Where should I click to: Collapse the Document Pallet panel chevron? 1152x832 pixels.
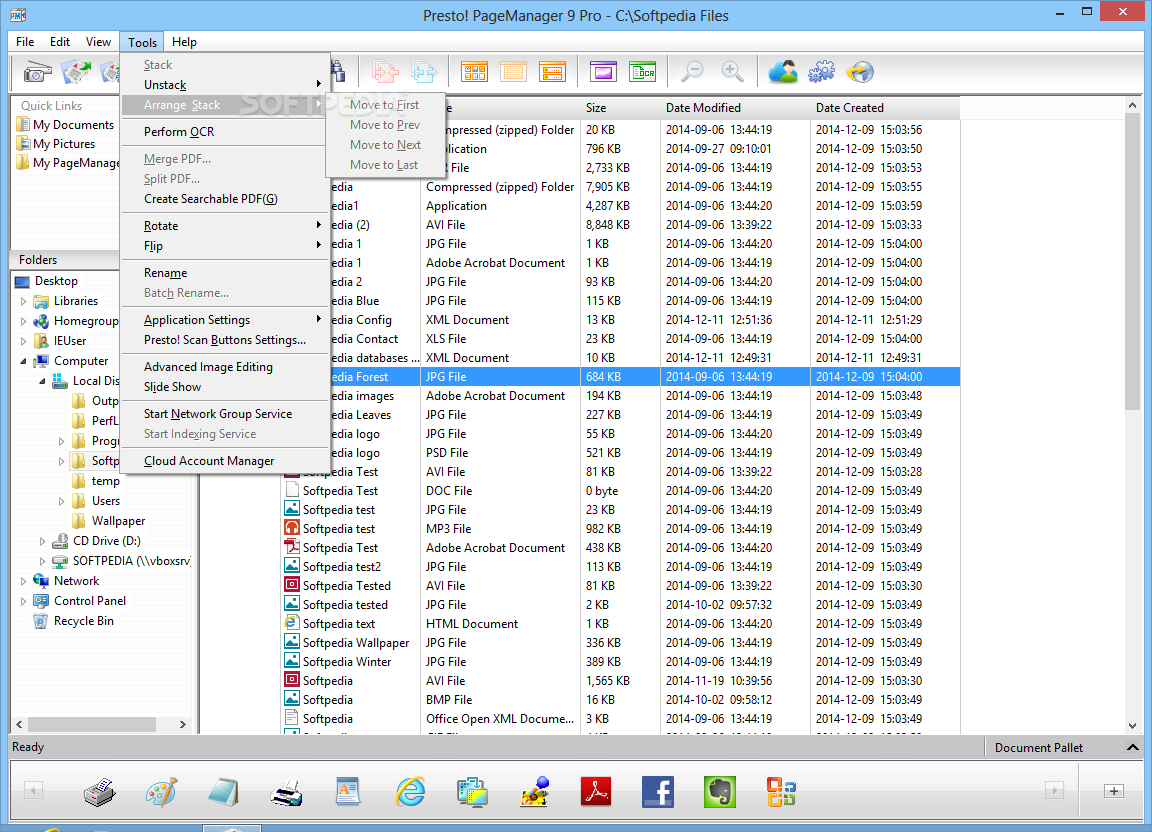(1132, 747)
